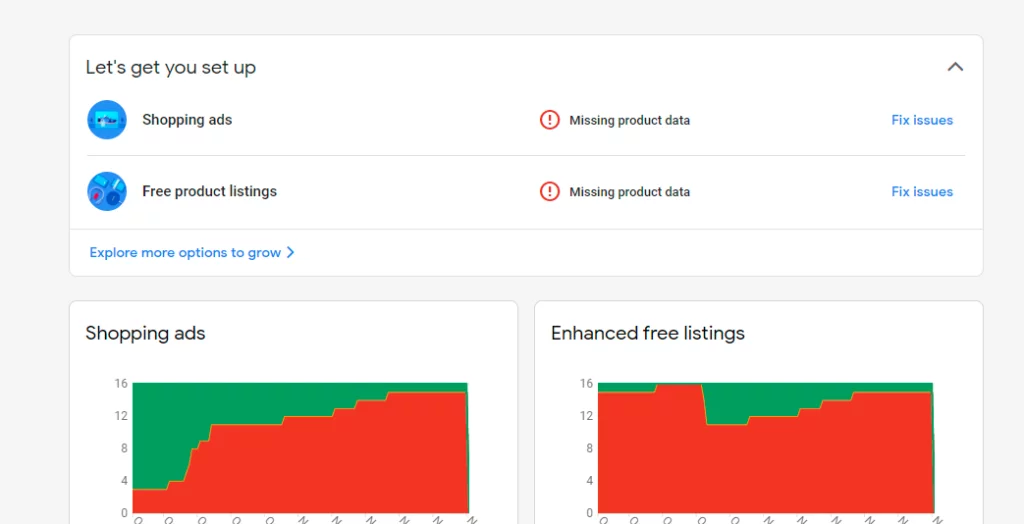Follow the Explore more options to grow link
The image size is (1024, 524).
coord(185,253)
